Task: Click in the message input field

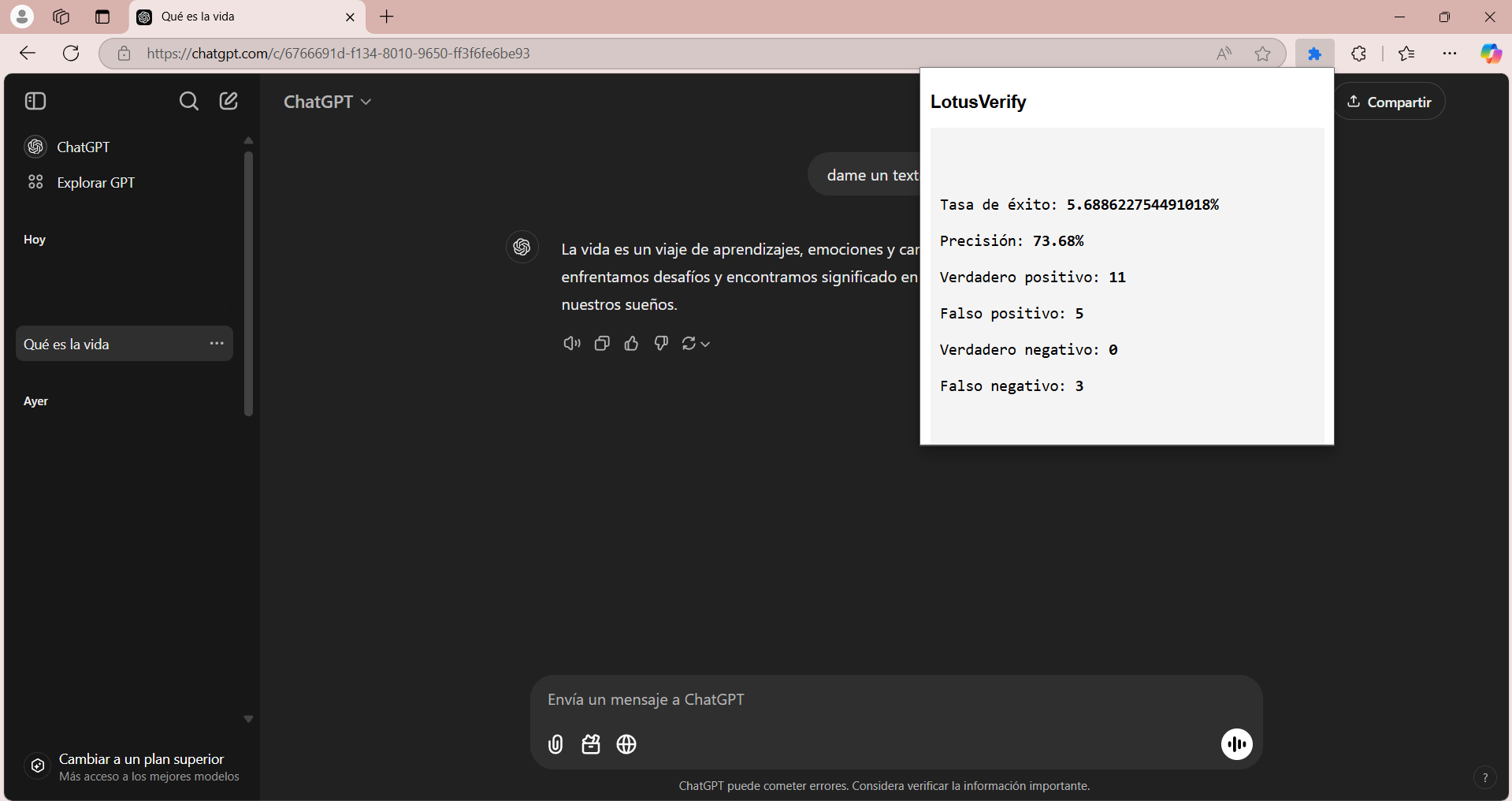Action: 867,699
